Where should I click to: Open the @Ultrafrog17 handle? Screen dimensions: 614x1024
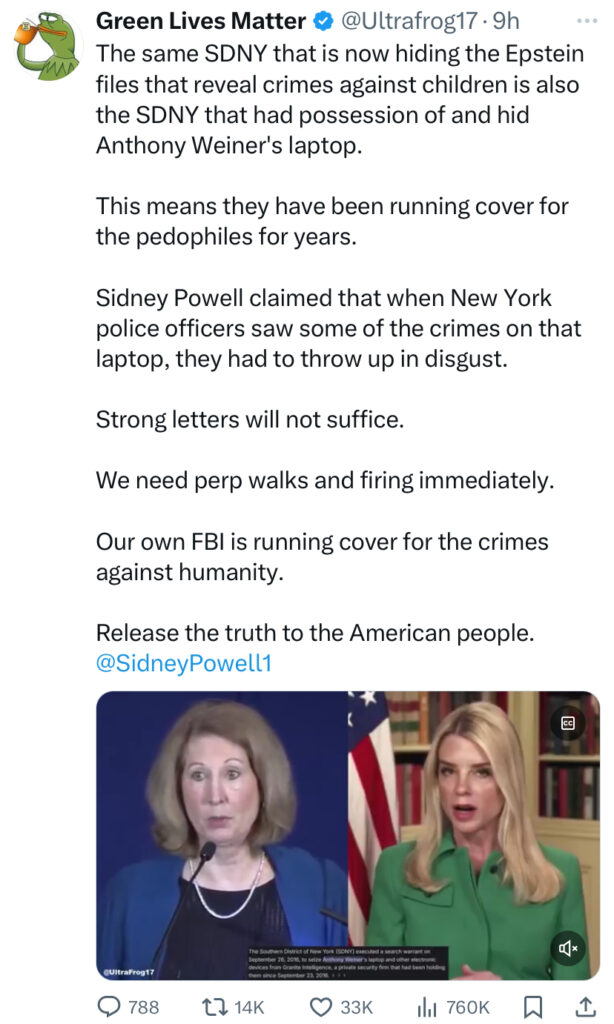(x=409, y=21)
